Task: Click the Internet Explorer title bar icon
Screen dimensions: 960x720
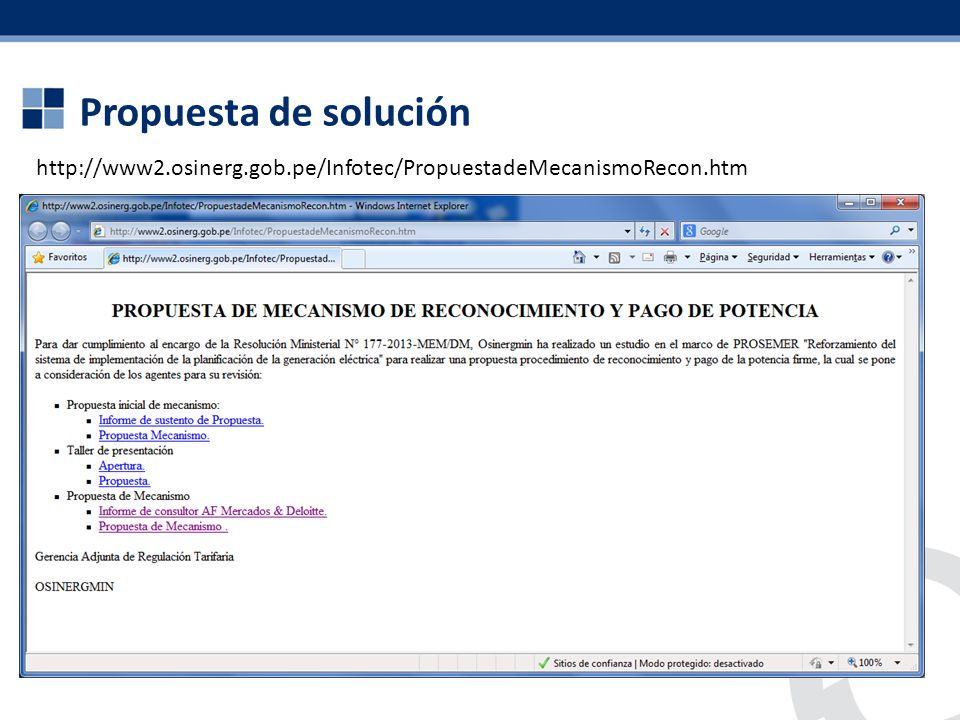Action: 33,206
